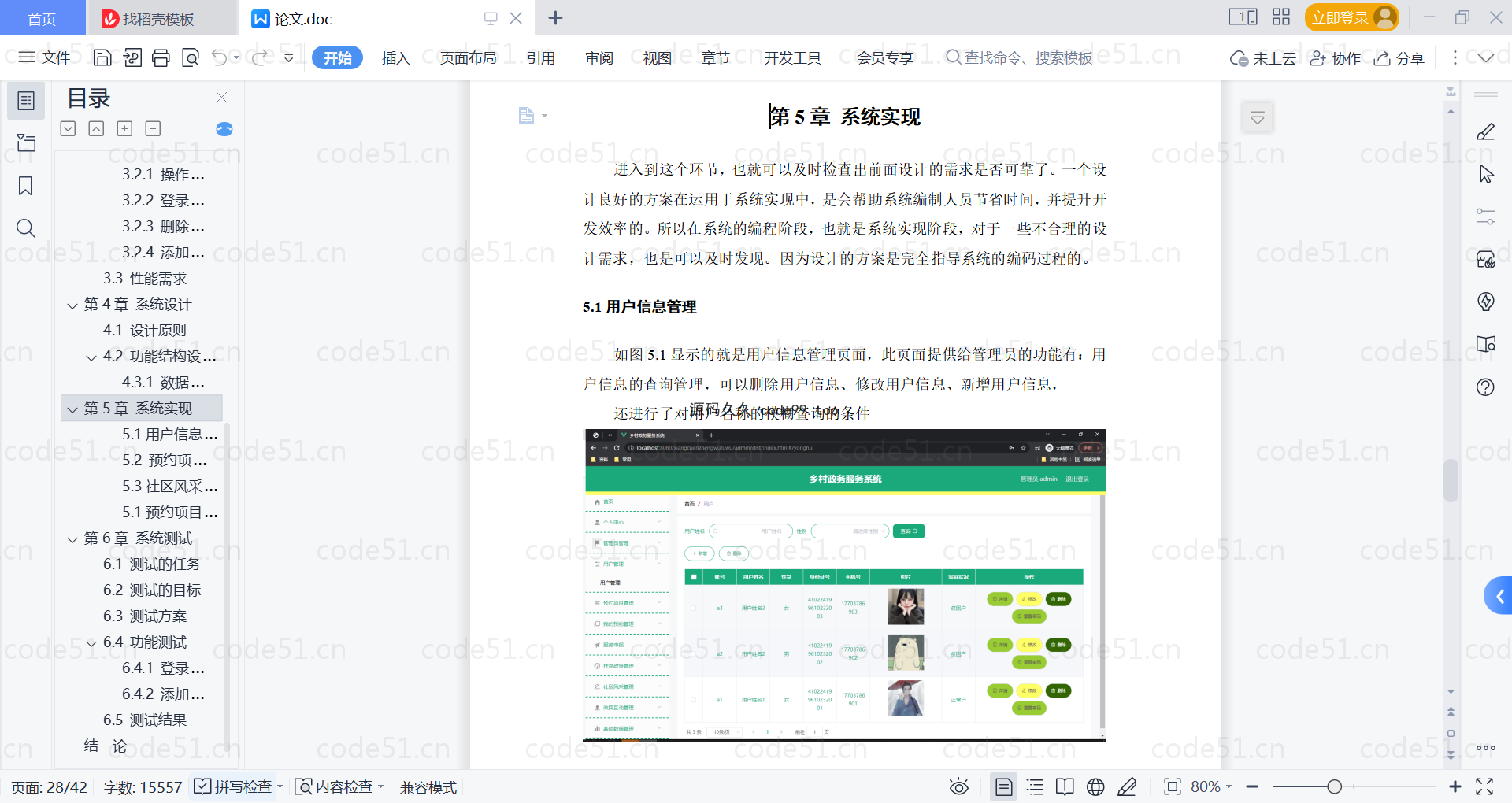Open the chapter navigation icon in sidebar
The width and height of the screenshot is (1512, 803).
[x=26, y=142]
